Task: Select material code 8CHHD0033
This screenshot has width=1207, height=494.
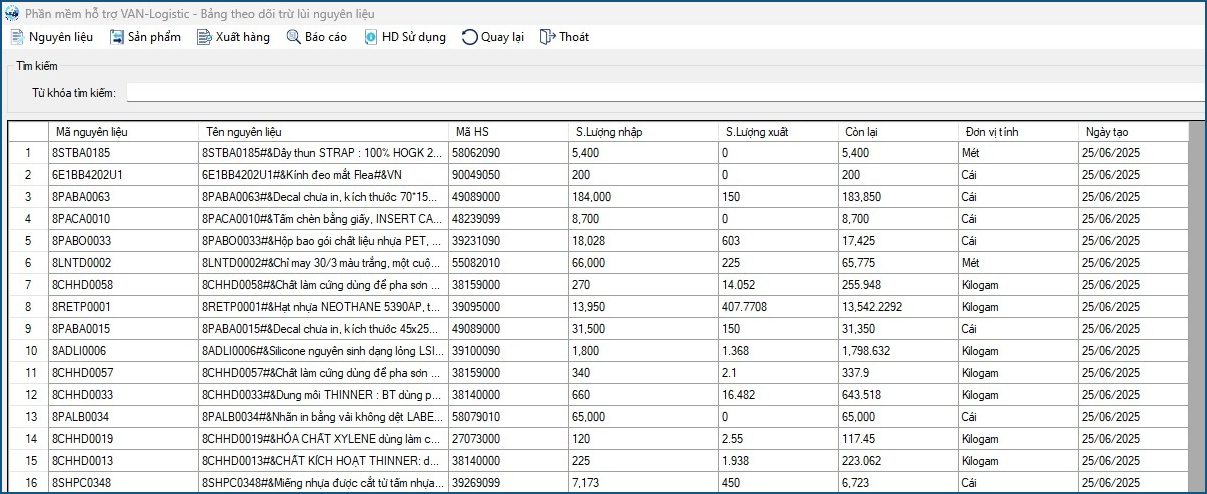Action: [x=123, y=395]
